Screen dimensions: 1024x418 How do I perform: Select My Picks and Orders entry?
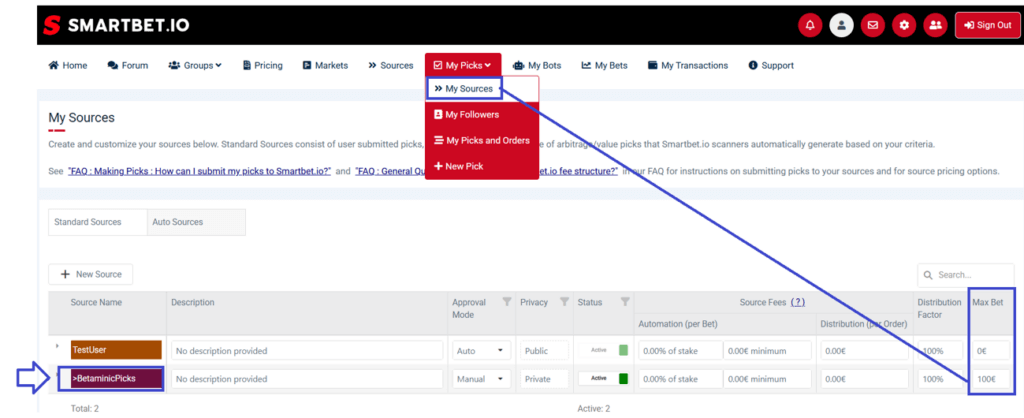pyautogui.click(x=482, y=140)
